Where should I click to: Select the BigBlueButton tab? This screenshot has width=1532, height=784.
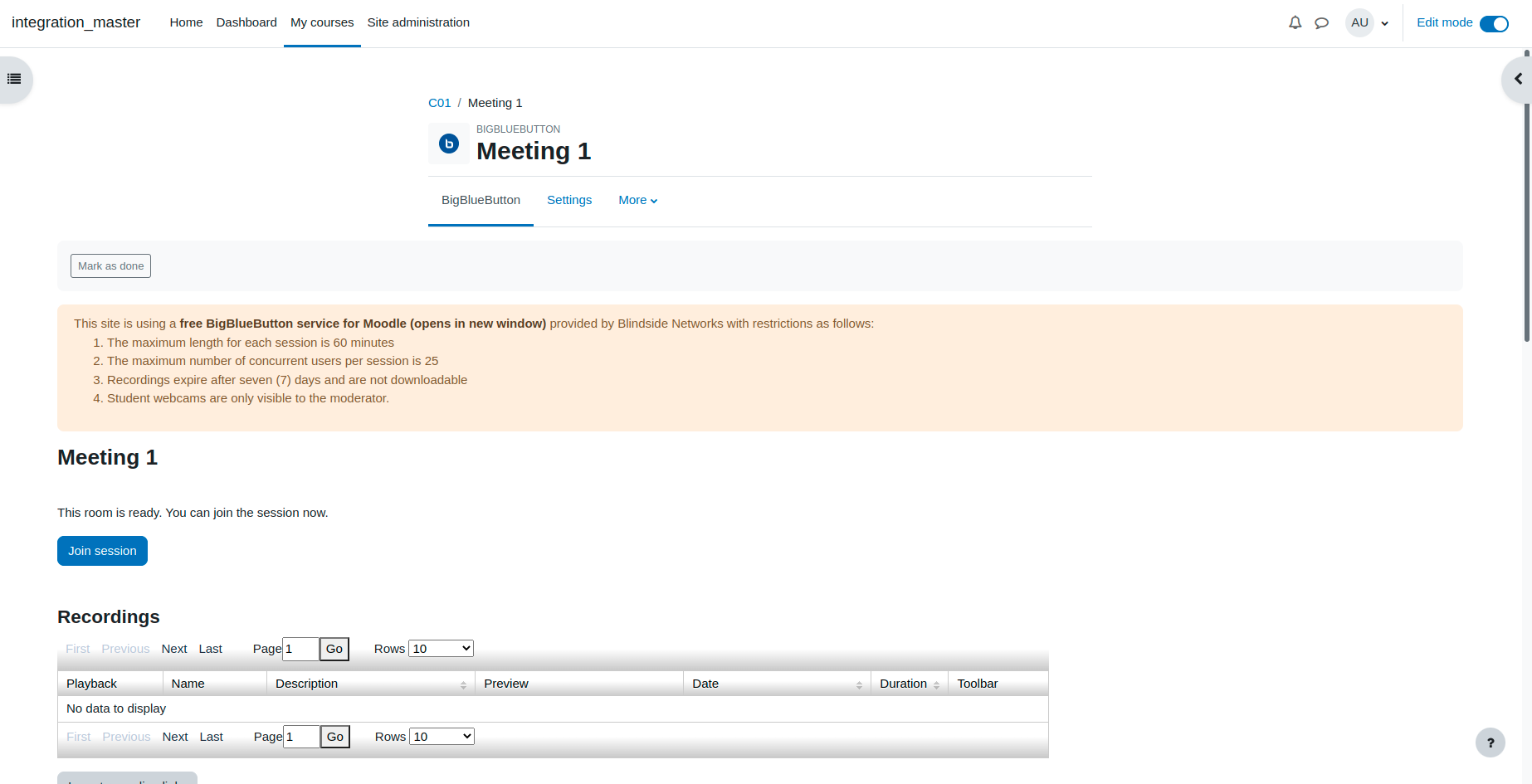tap(481, 200)
